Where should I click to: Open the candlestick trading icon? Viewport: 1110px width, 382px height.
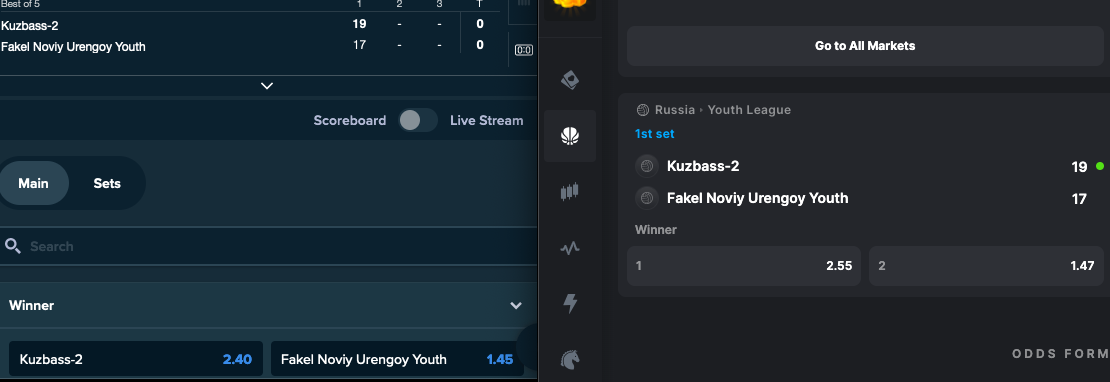570,192
